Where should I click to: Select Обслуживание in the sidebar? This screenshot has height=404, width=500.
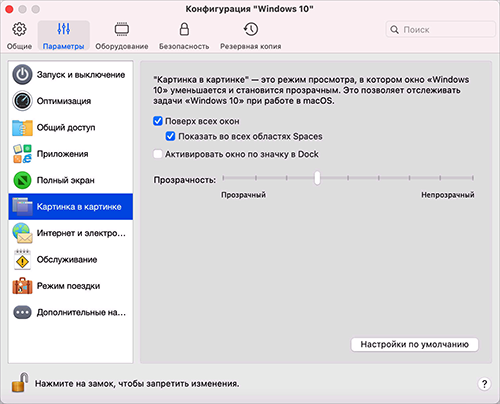(71, 259)
